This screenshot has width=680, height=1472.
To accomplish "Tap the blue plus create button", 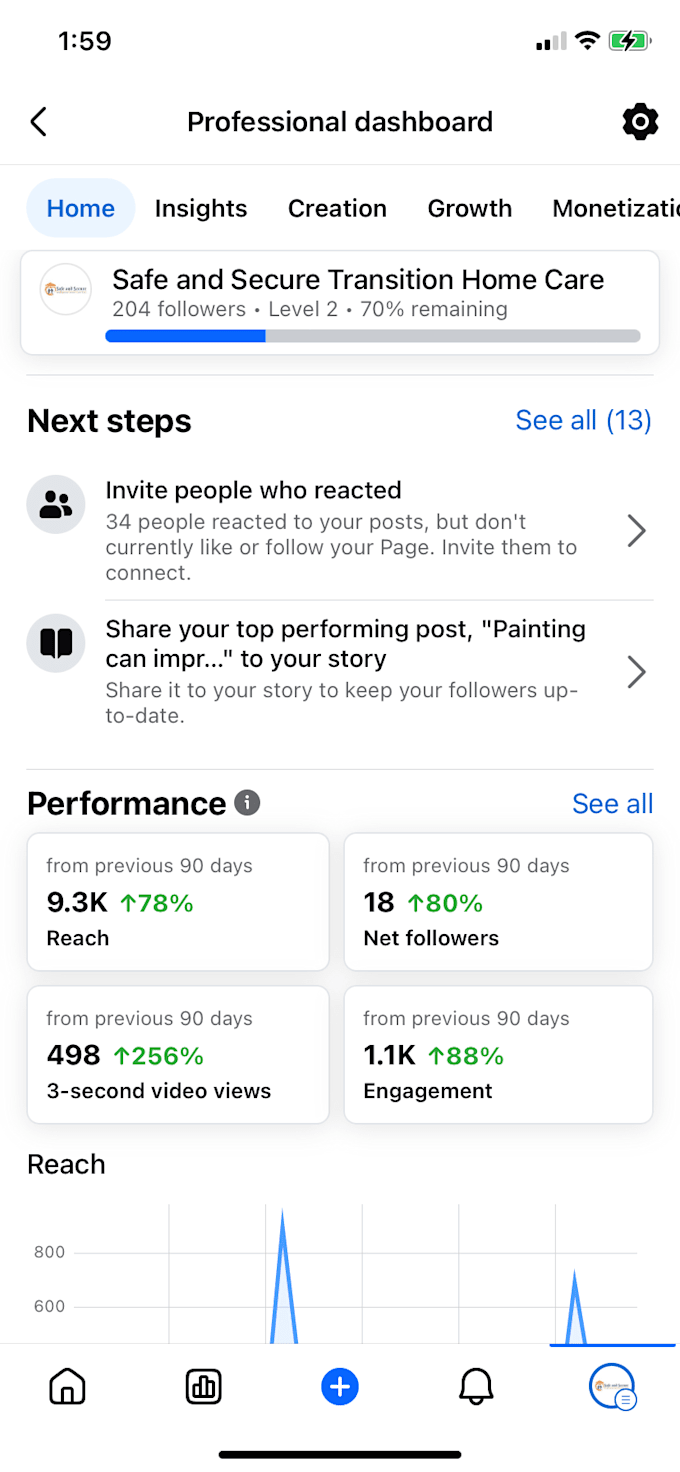I will pyautogui.click(x=340, y=1387).
